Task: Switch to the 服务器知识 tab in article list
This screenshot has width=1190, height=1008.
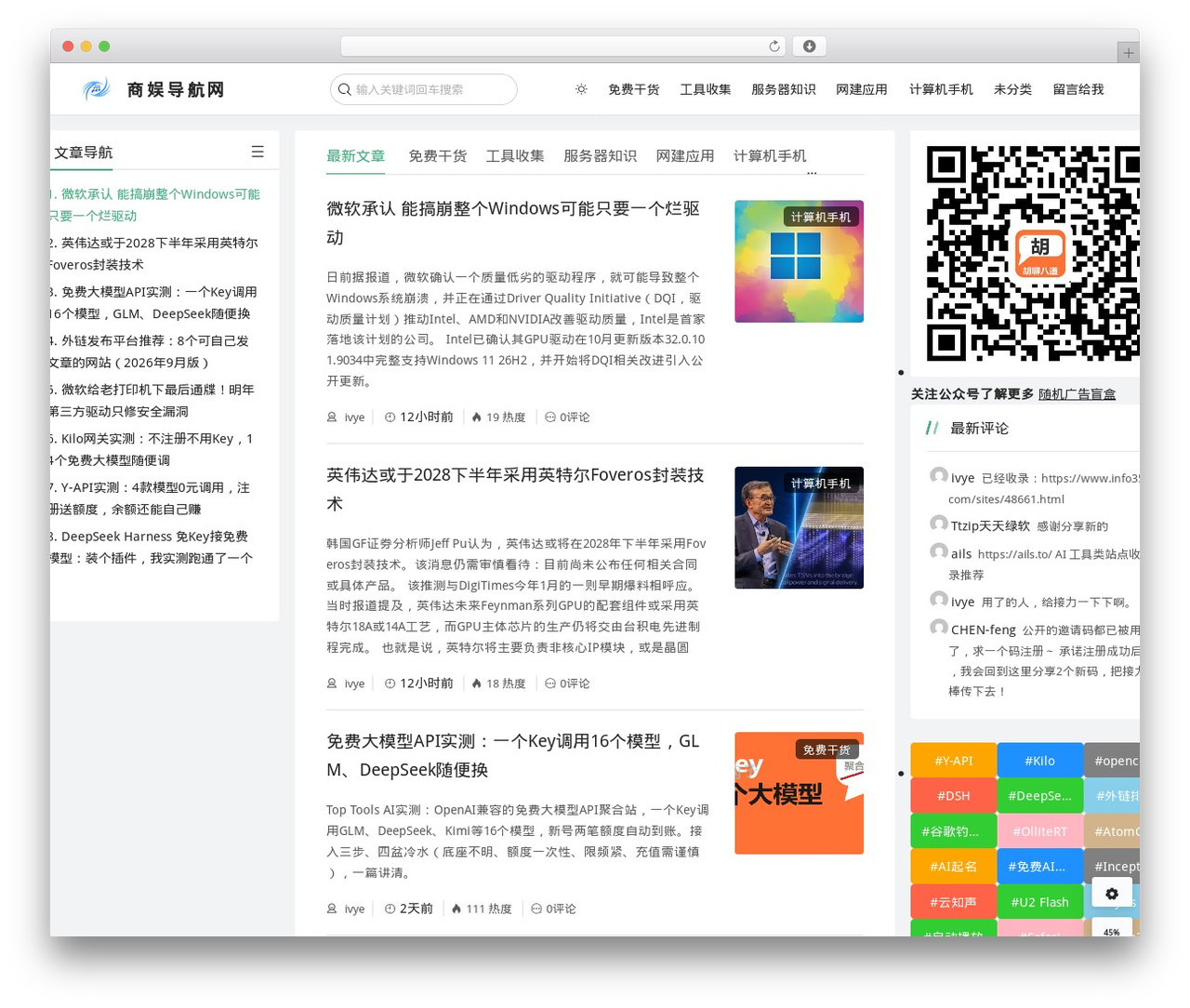Action: pos(601,155)
